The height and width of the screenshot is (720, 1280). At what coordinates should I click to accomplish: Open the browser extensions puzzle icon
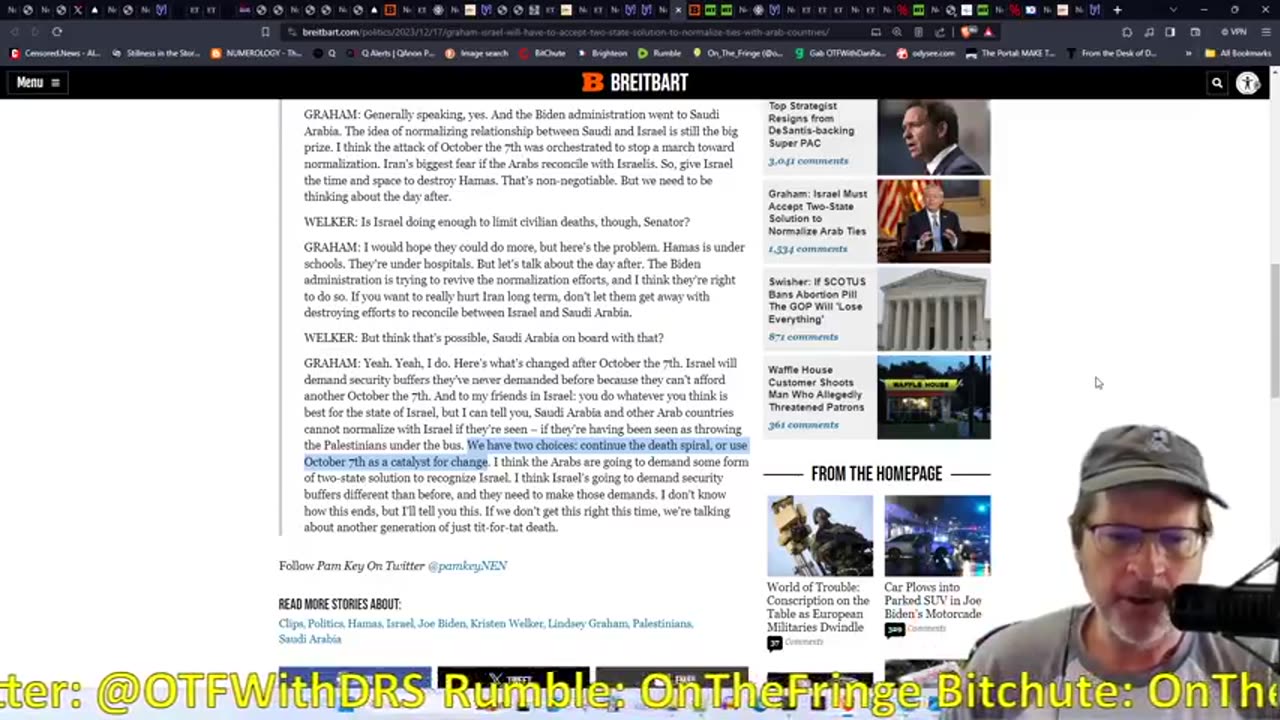[x=1127, y=32]
